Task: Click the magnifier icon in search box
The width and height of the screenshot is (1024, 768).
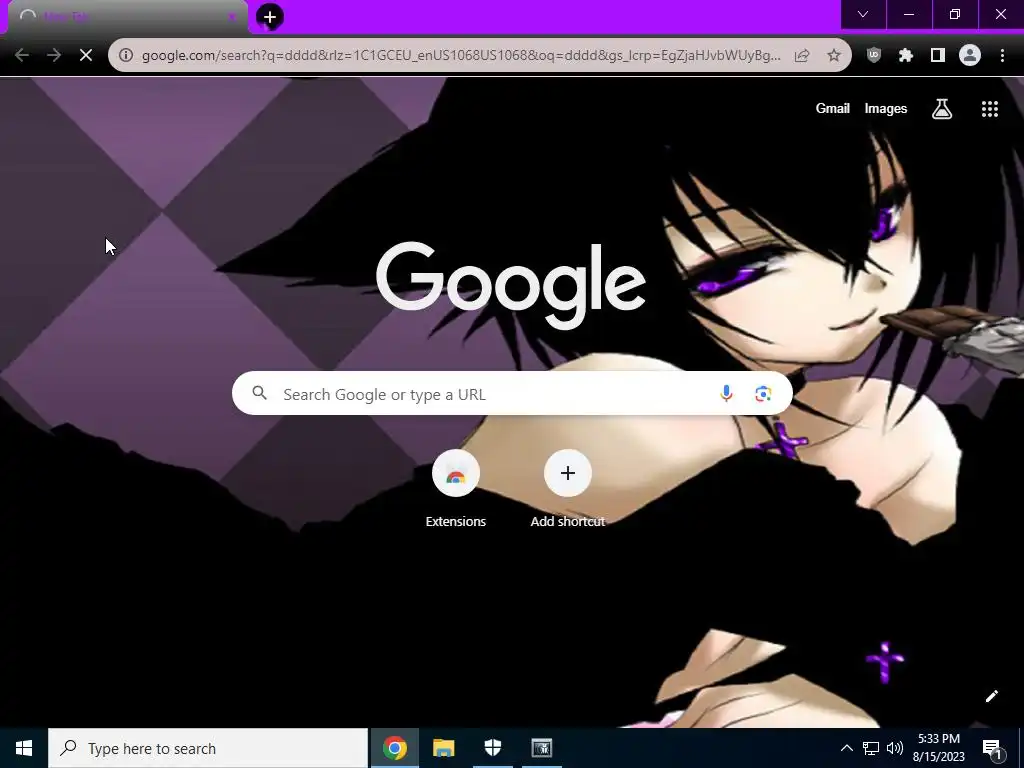Action: click(260, 393)
